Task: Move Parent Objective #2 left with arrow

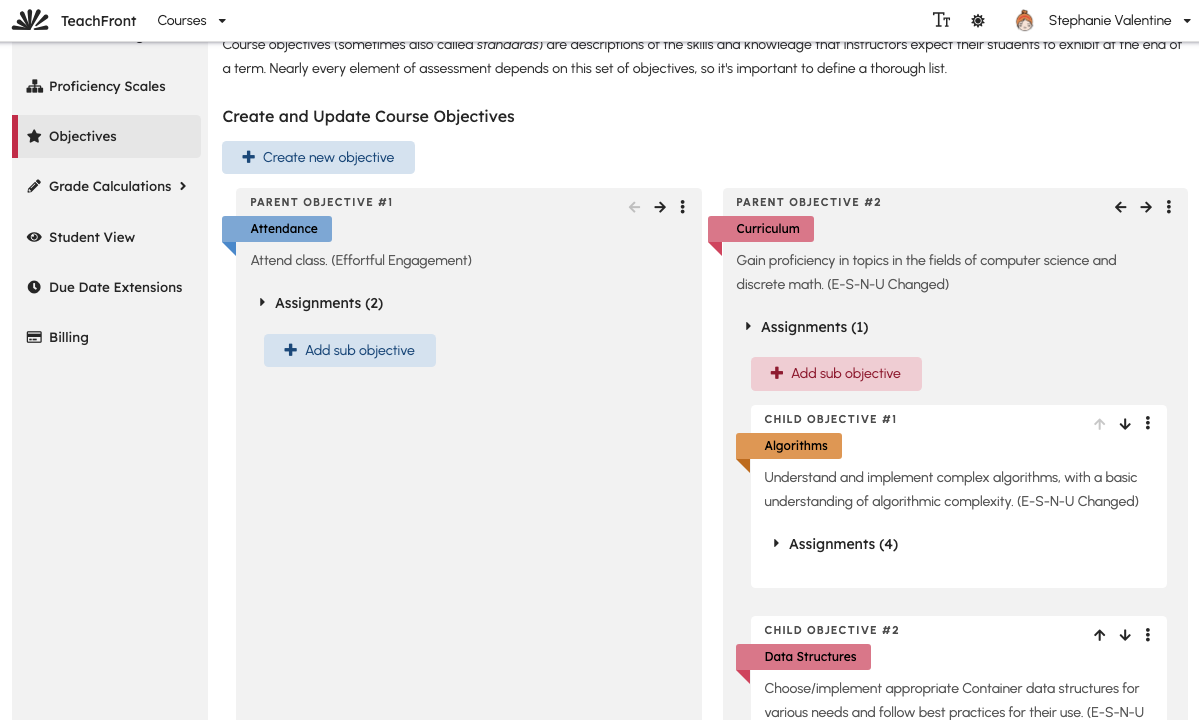Action: (1120, 207)
